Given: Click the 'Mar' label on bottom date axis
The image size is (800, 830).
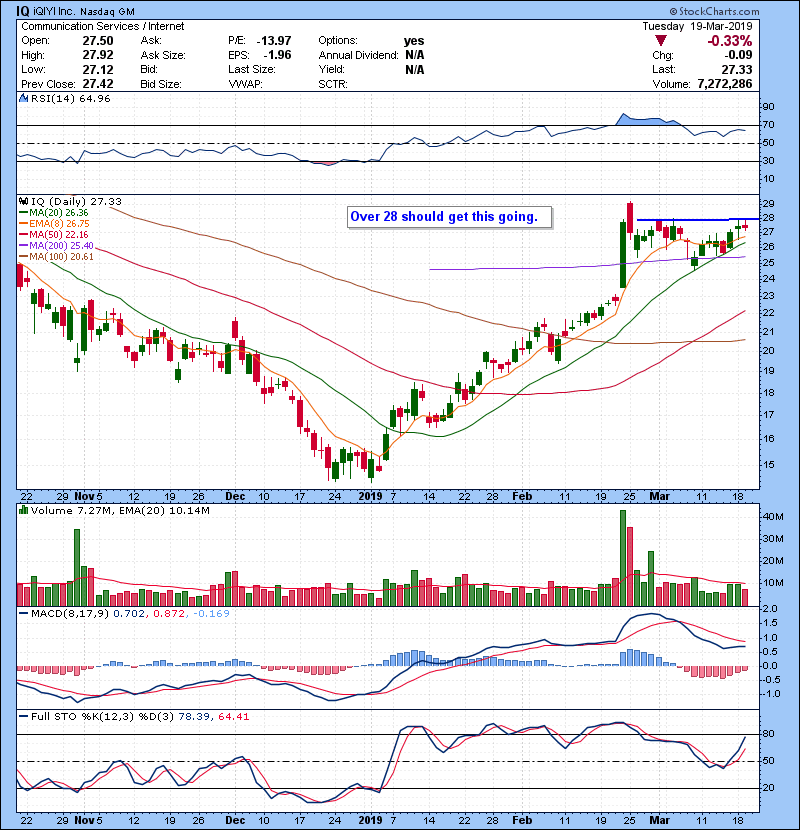Looking at the screenshot, I should (660, 820).
